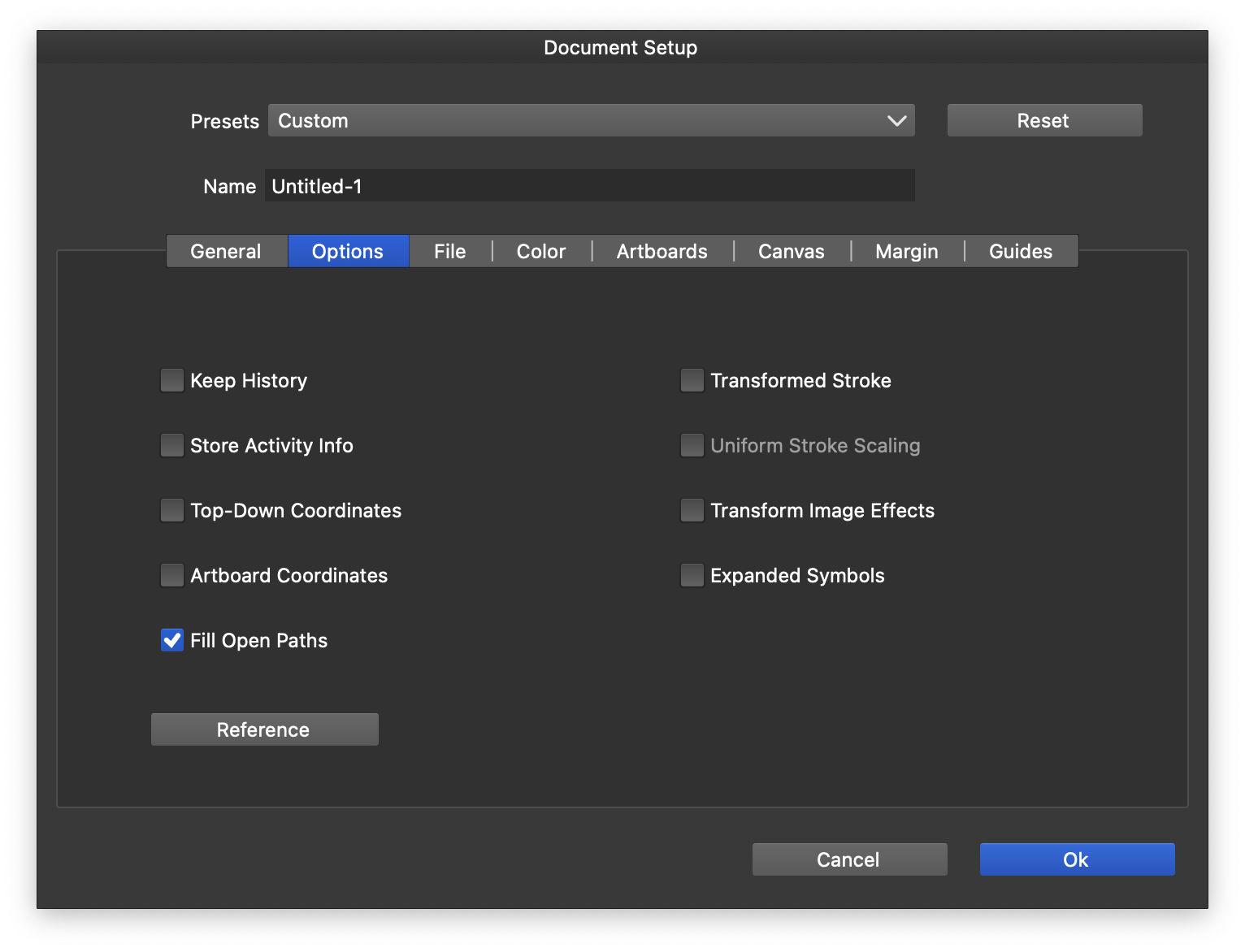The width and height of the screenshot is (1245, 952).
Task: Click the Reference button
Action: click(264, 729)
